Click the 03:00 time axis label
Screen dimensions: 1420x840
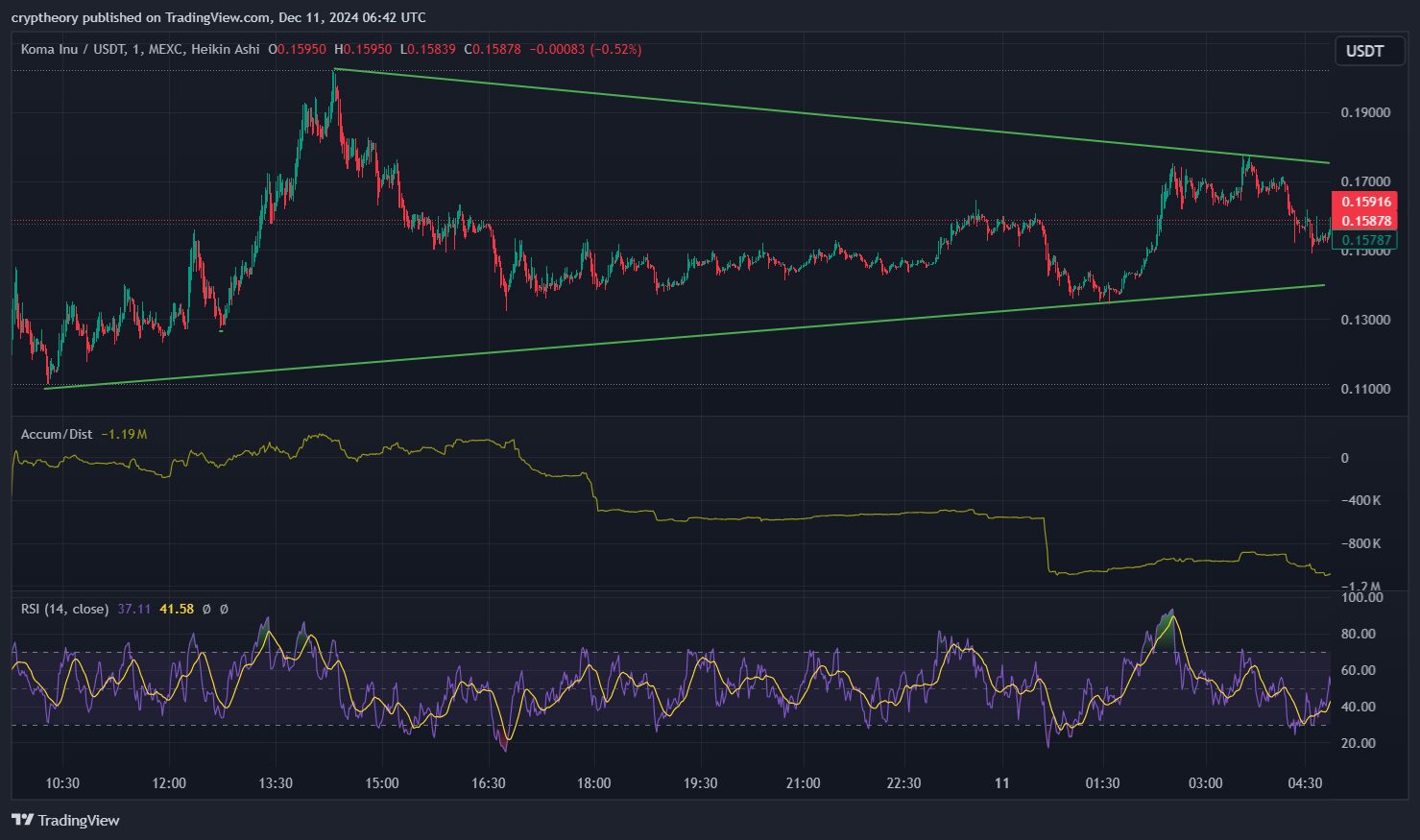(x=1206, y=783)
